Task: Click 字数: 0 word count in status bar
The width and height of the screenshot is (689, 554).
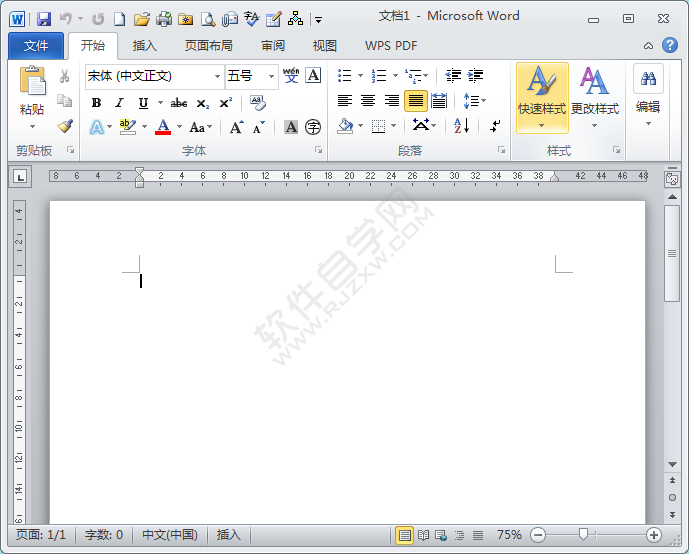Action: pyautogui.click(x=104, y=535)
